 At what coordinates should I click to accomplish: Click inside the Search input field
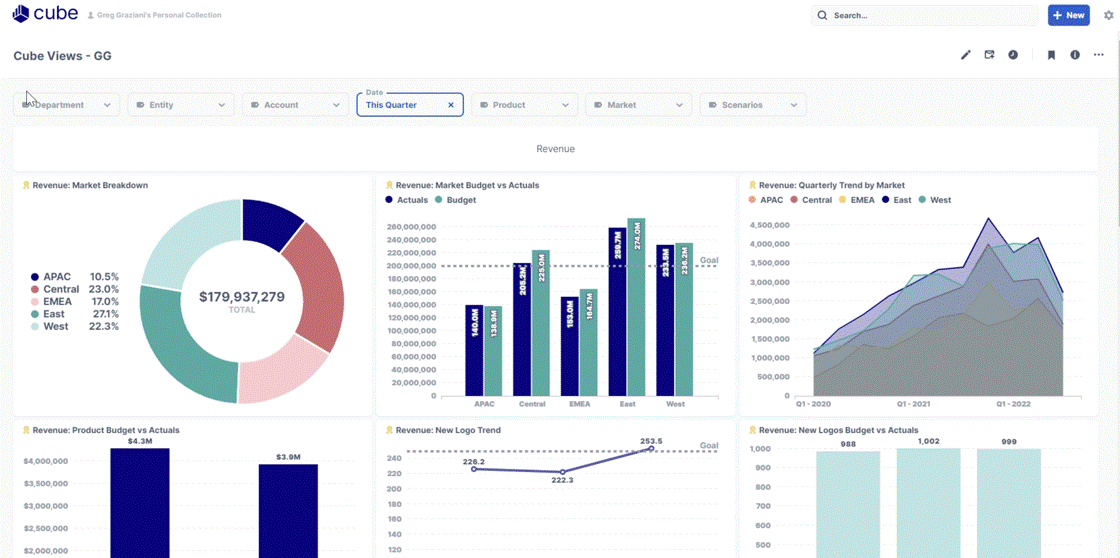[925, 15]
